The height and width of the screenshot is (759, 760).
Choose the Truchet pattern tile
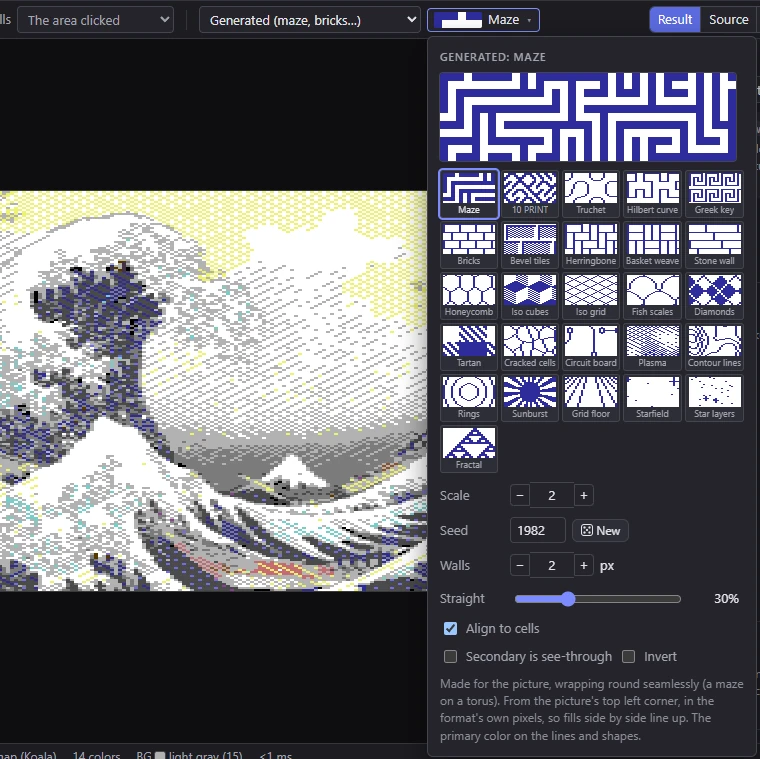[x=591, y=194]
